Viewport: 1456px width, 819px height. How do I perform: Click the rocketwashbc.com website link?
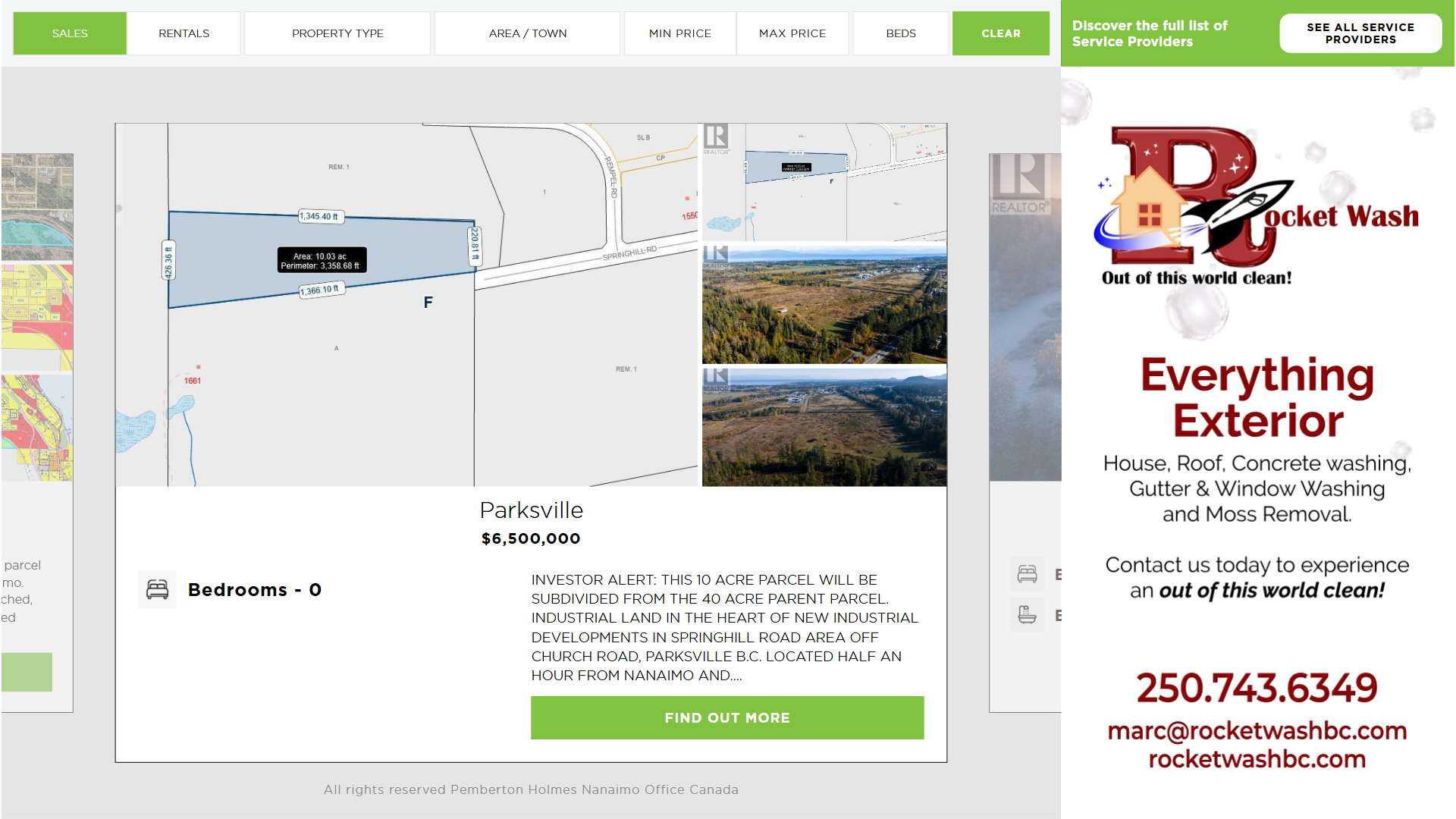1257,759
